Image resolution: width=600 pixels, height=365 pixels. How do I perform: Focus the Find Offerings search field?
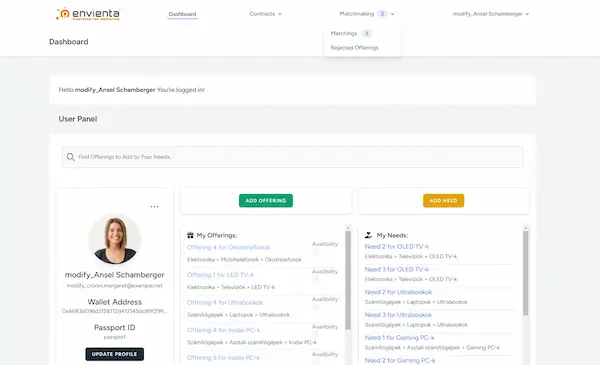[x=292, y=157]
